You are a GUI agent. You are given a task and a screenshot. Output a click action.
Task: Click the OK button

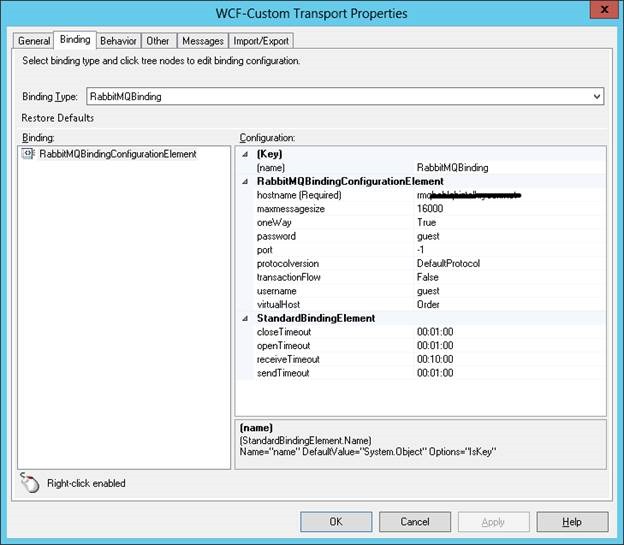[x=336, y=522]
